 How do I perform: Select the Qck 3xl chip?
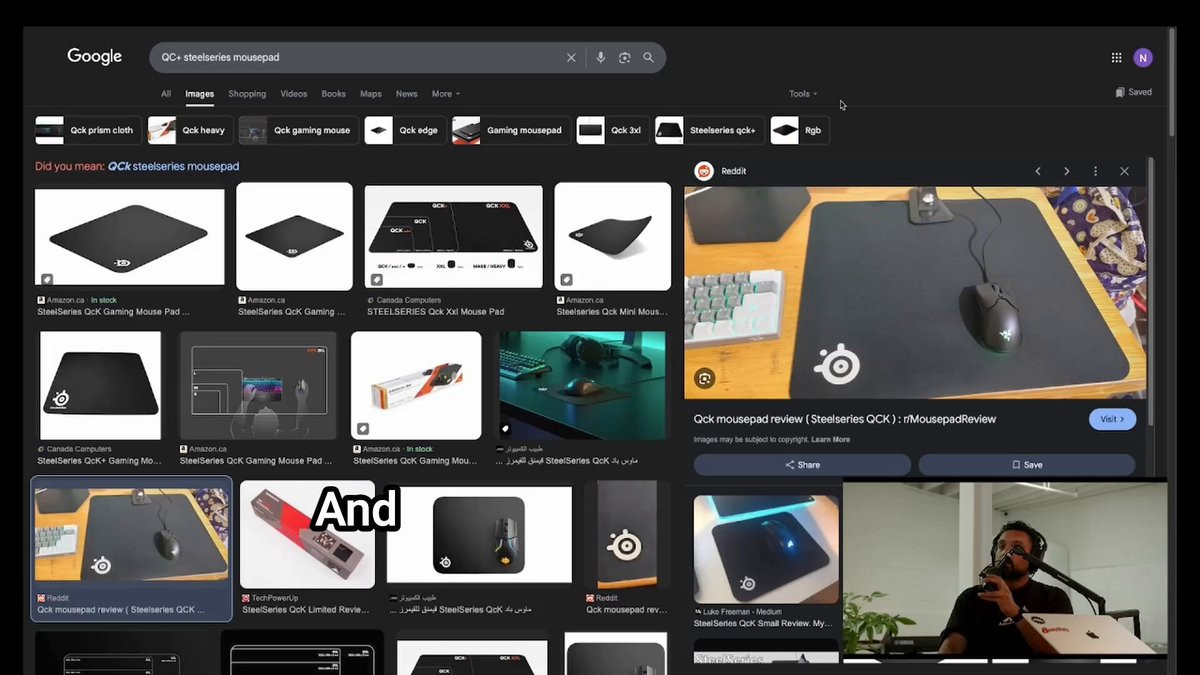613,130
